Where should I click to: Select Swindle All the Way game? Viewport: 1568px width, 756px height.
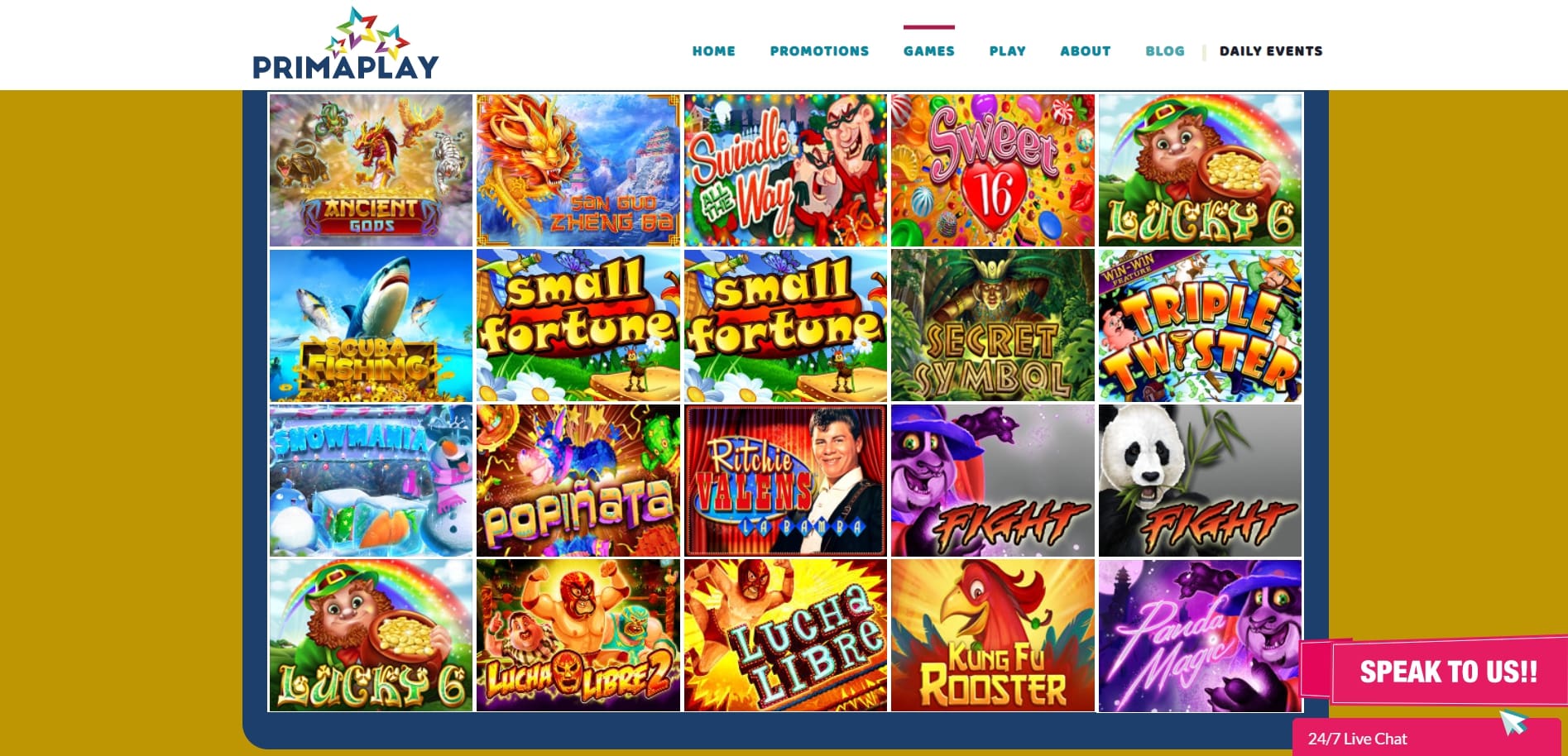pyautogui.click(x=785, y=170)
